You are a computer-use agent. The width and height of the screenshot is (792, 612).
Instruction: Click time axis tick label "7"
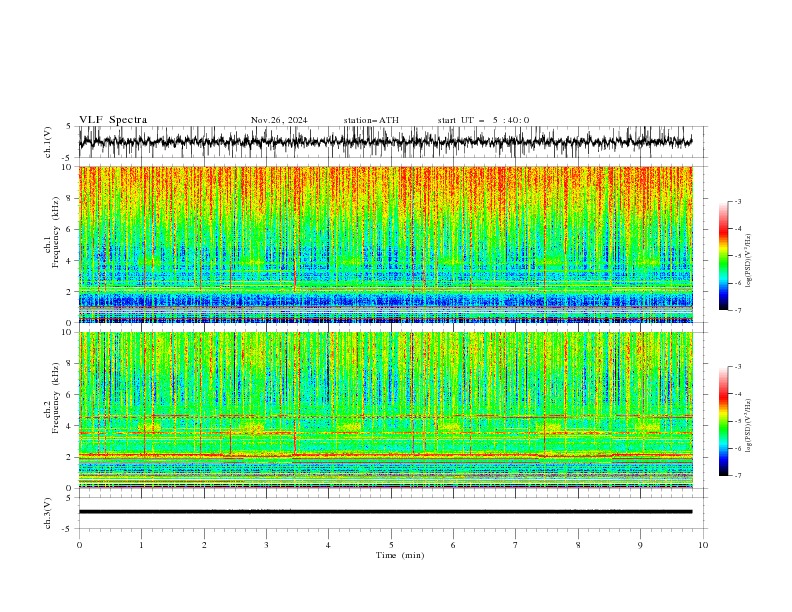(x=516, y=545)
